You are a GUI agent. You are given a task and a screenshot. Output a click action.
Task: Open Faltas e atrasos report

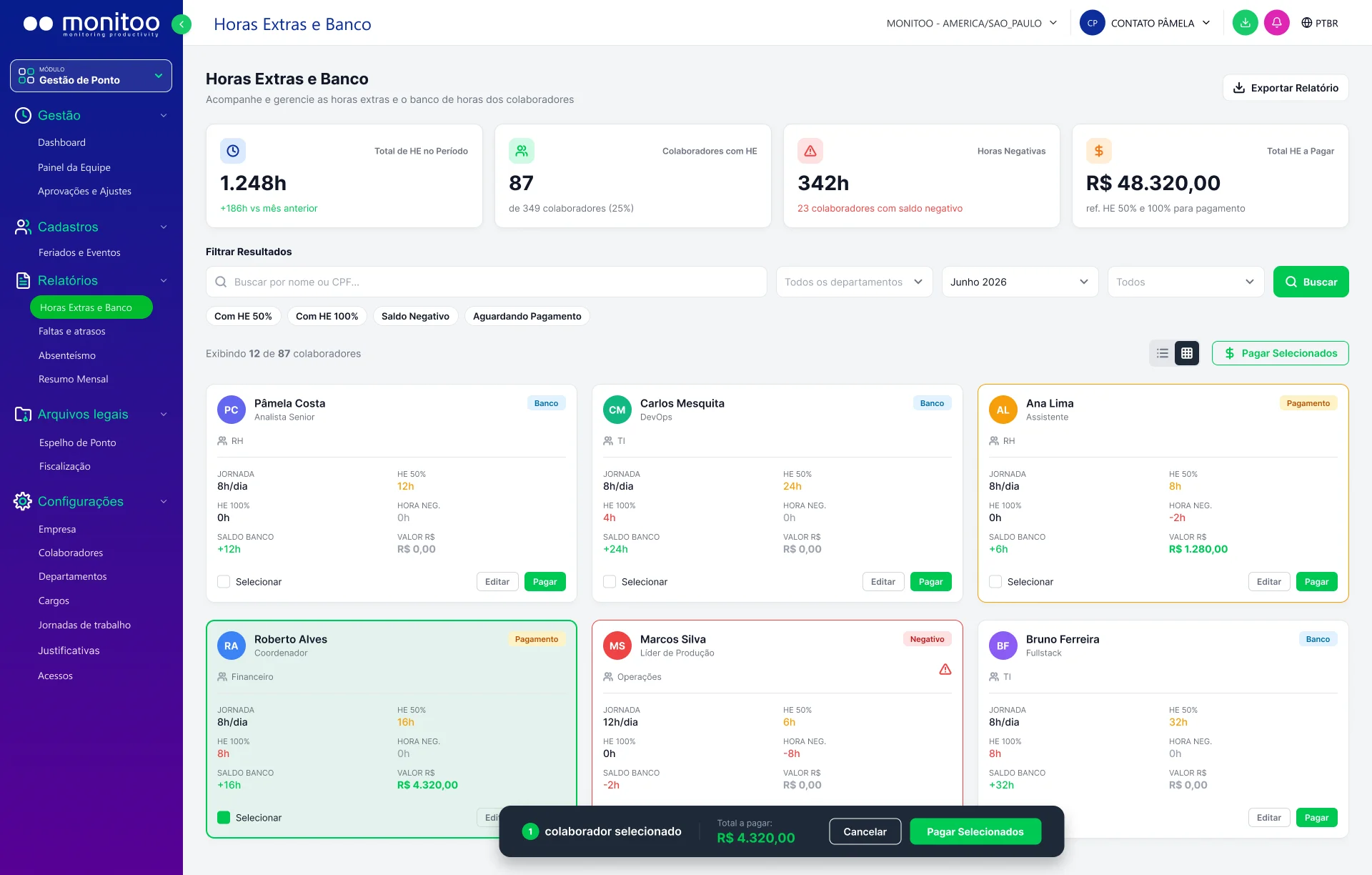click(x=72, y=332)
